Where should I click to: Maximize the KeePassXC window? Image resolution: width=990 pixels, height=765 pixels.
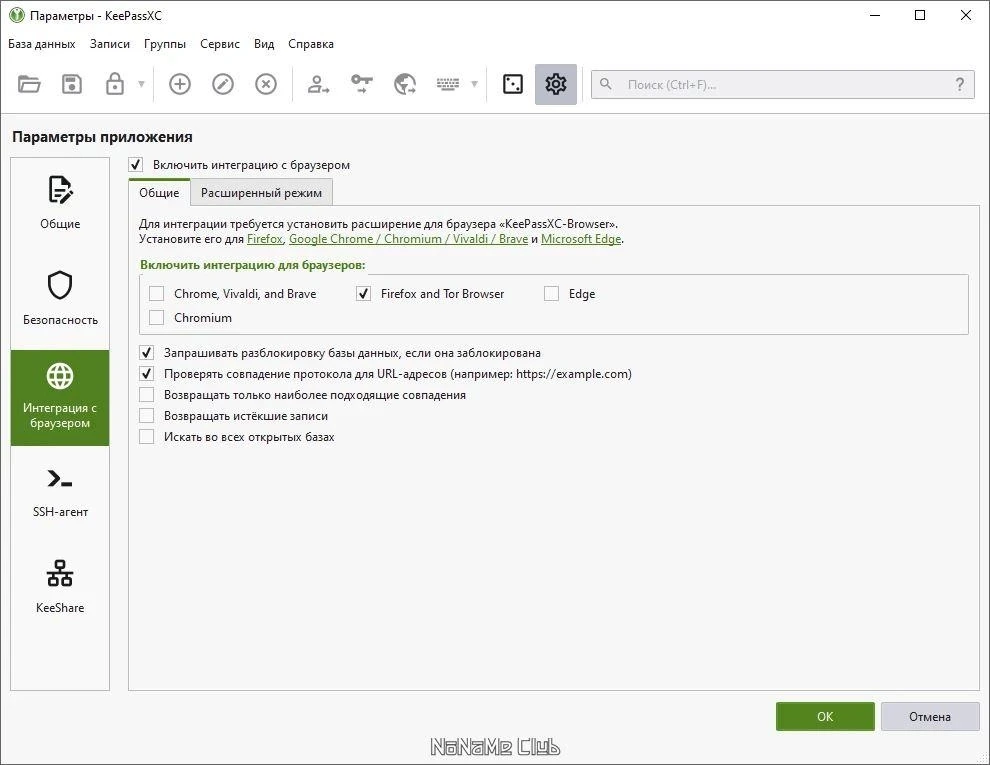[920, 15]
